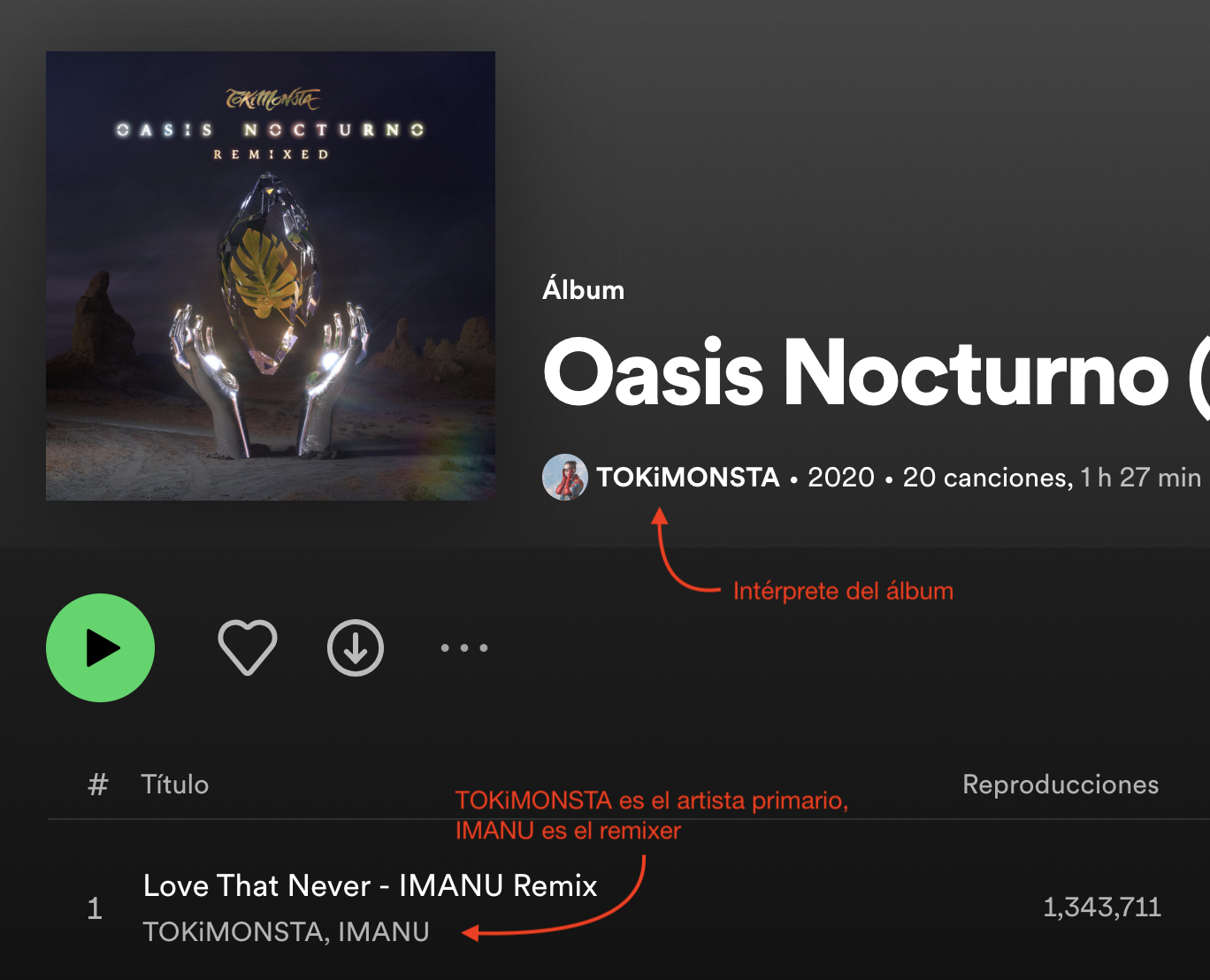Download the album using the arrow icon
This screenshot has width=1210, height=980.
(x=356, y=648)
